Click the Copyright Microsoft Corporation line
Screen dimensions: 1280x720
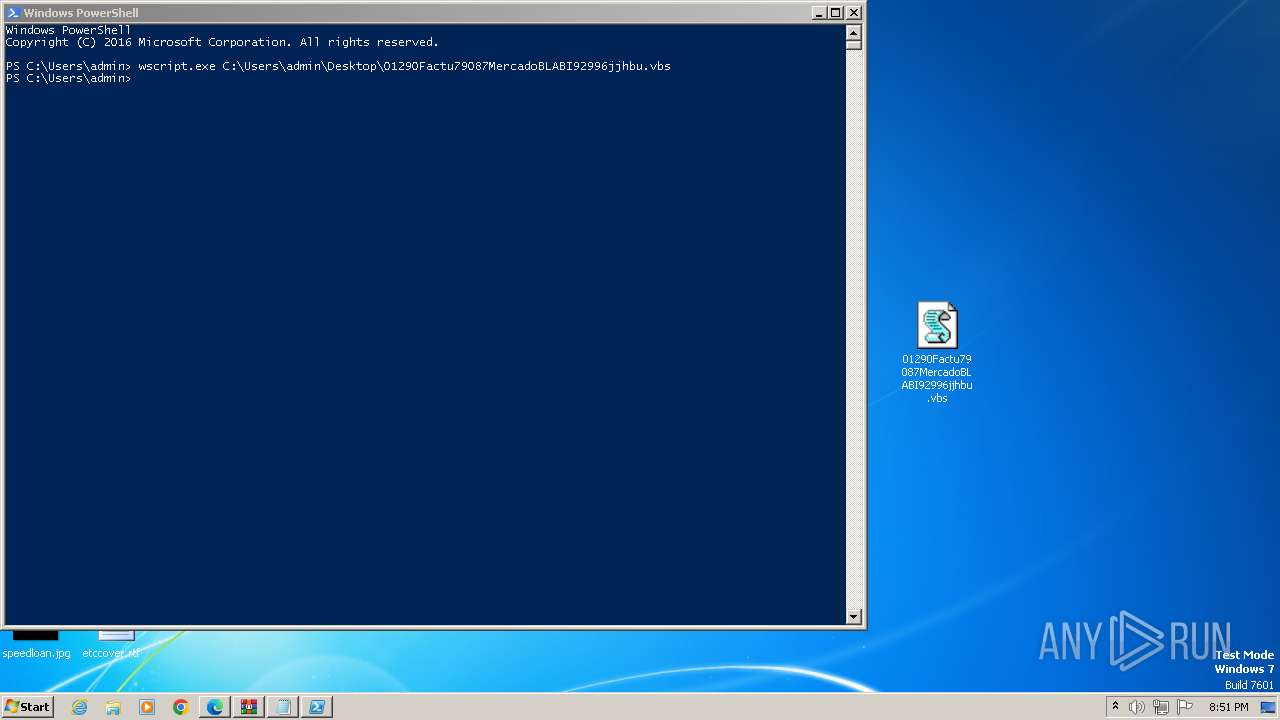click(x=222, y=42)
